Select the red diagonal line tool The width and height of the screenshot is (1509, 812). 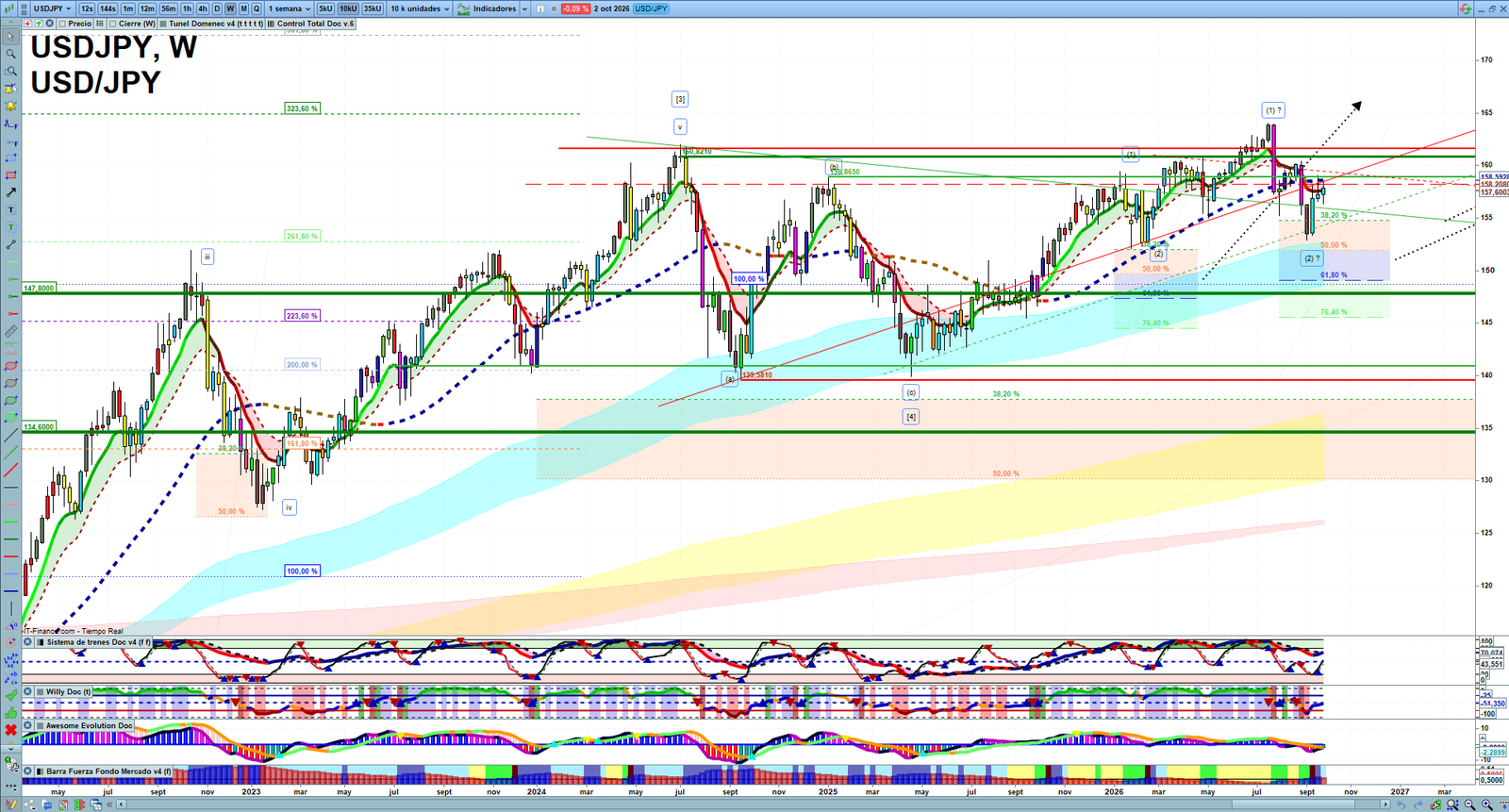[x=10, y=470]
